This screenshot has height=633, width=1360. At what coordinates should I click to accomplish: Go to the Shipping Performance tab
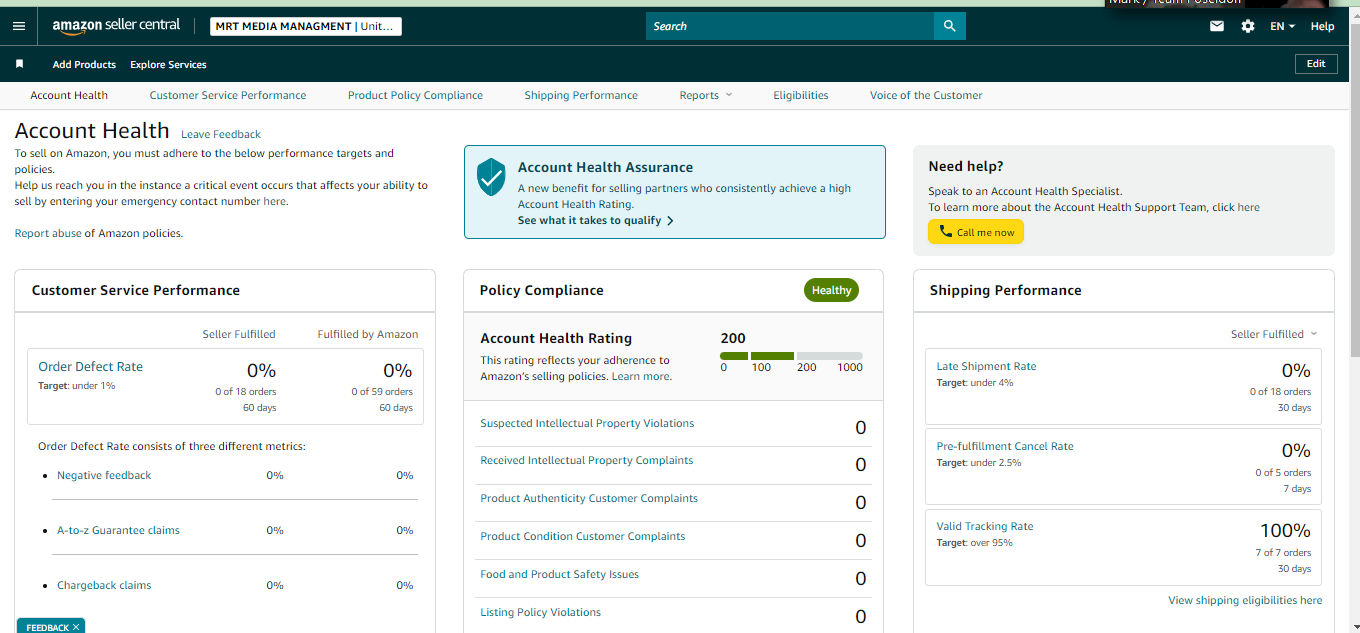coord(581,95)
